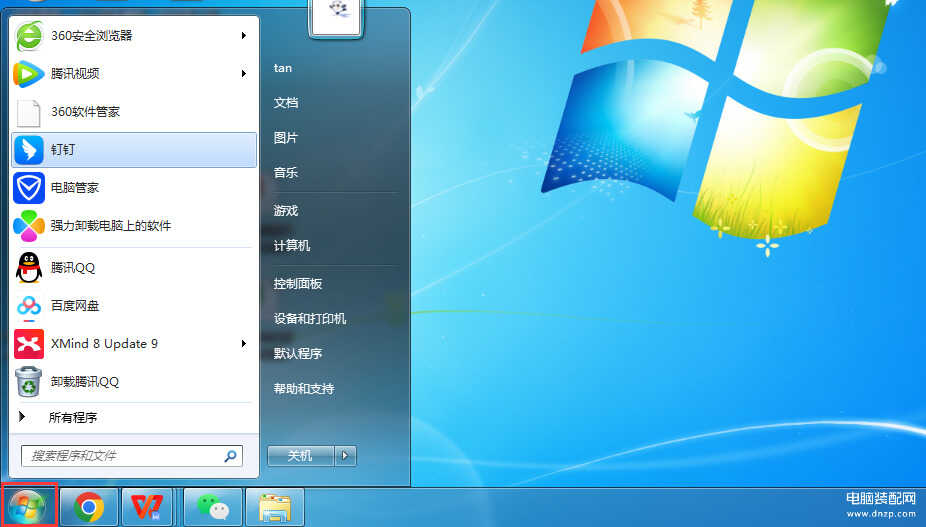Screen dimensions: 926x527
Task: Focus the 搜索程序和文件 search field
Action: click(132, 456)
